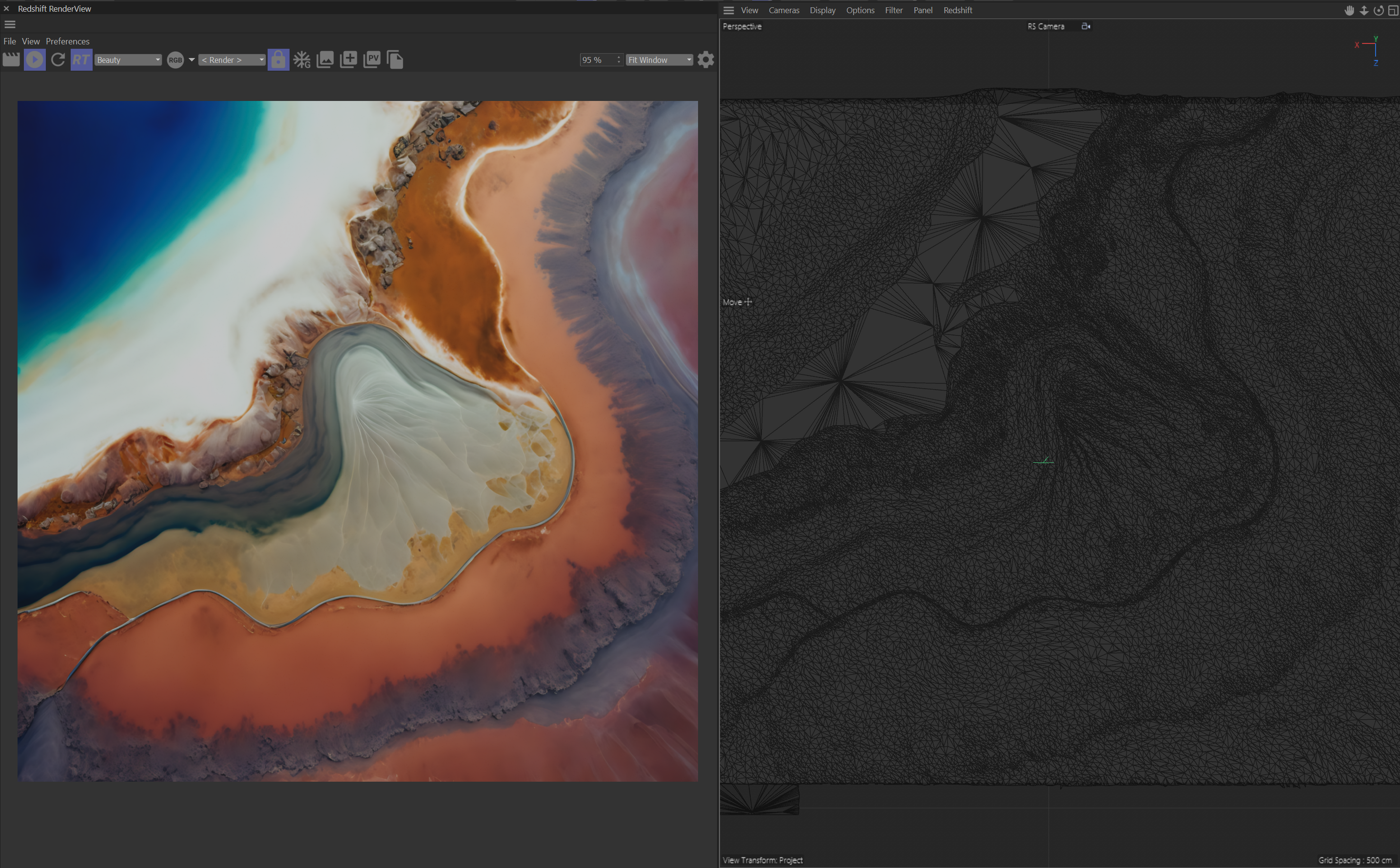The image size is (1400, 868).
Task: Click the copy to clipboard icon
Action: [395, 59]
